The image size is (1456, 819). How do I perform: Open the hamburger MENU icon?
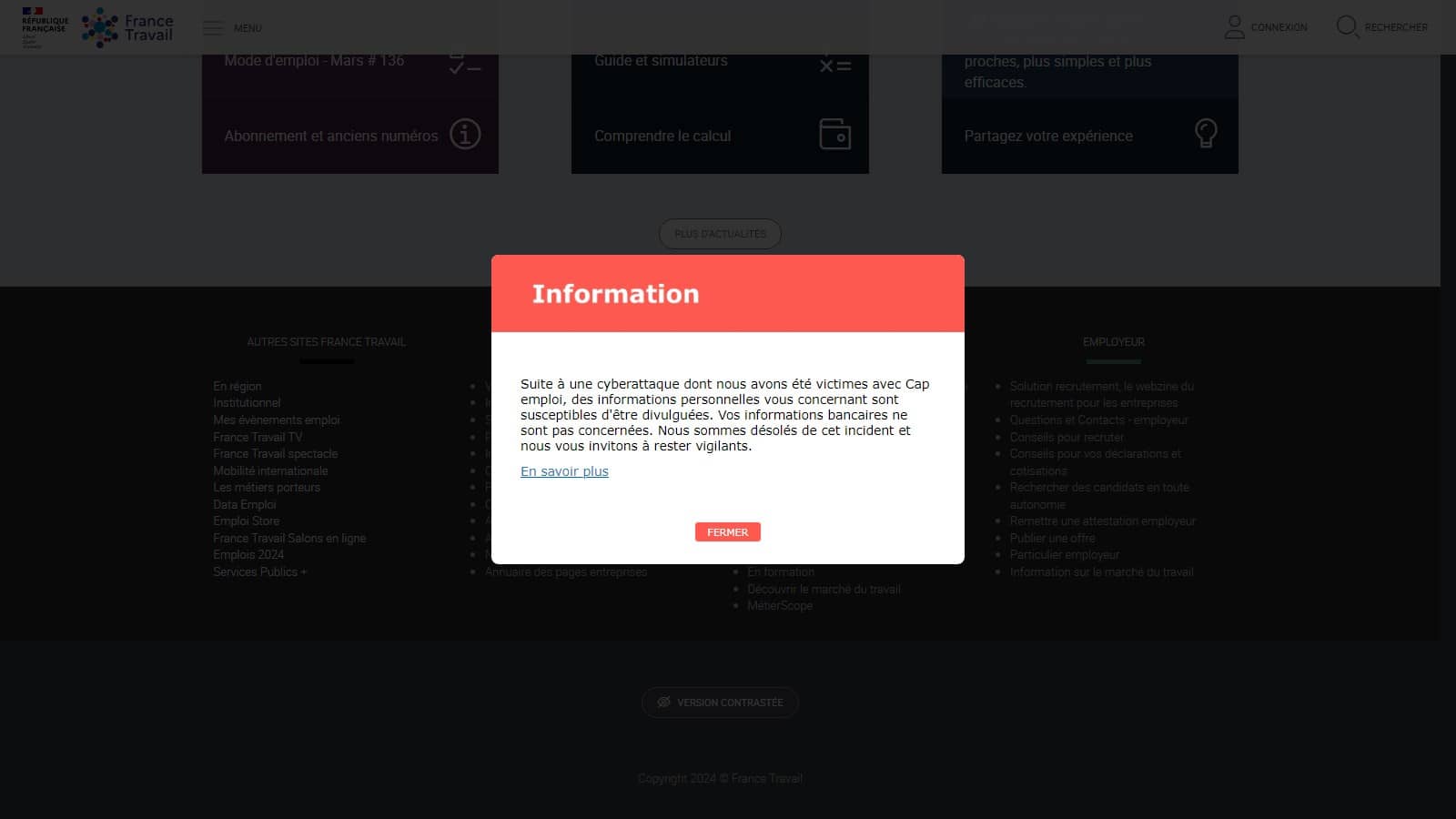coord(213,28)
